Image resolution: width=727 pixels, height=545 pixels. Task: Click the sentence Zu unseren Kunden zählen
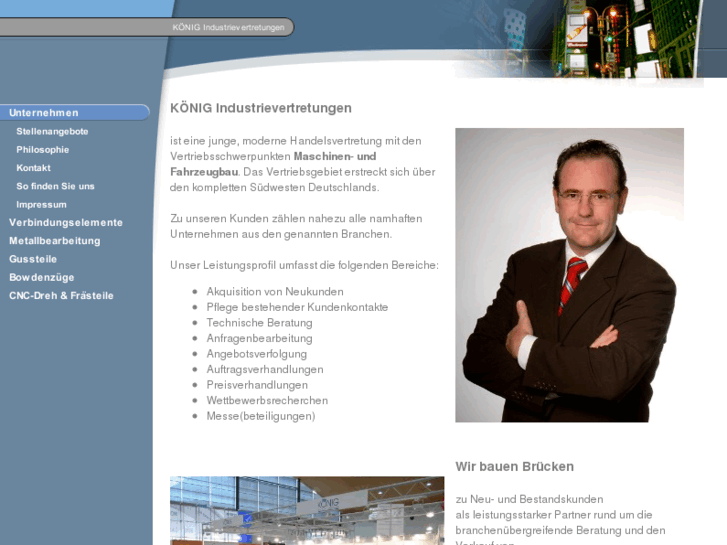click(x=296, y=226)
